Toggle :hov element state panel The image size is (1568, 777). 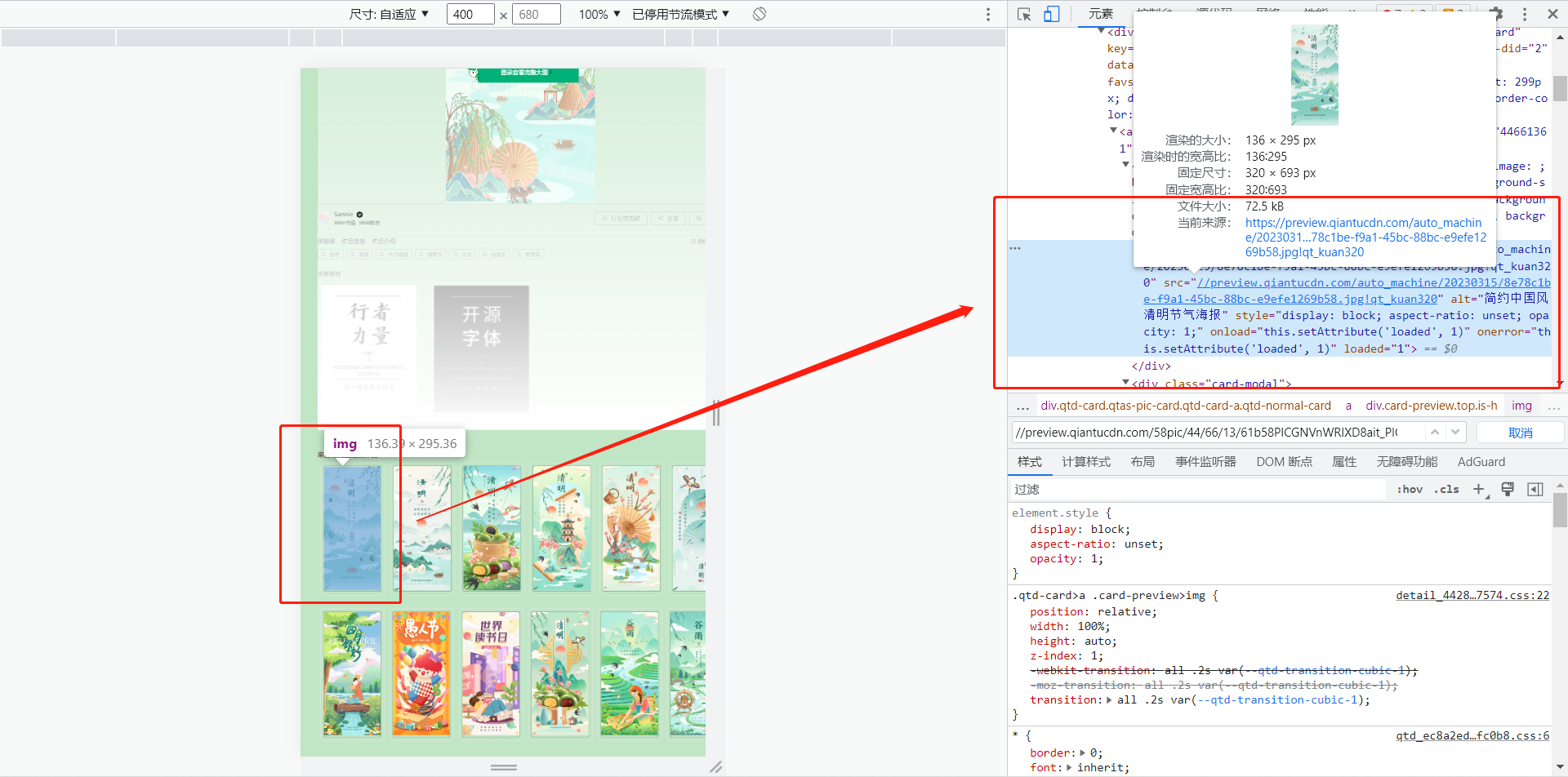pyautogui.click(x=1410, y=489)
